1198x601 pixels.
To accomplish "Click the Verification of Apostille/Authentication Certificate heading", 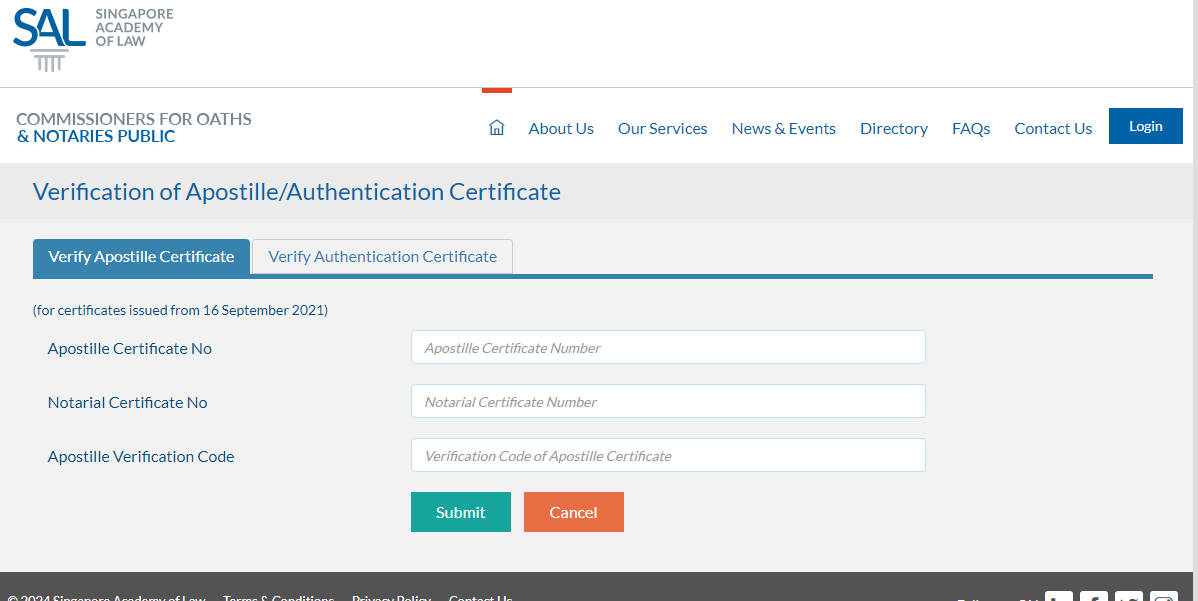I will pos(296,192).
